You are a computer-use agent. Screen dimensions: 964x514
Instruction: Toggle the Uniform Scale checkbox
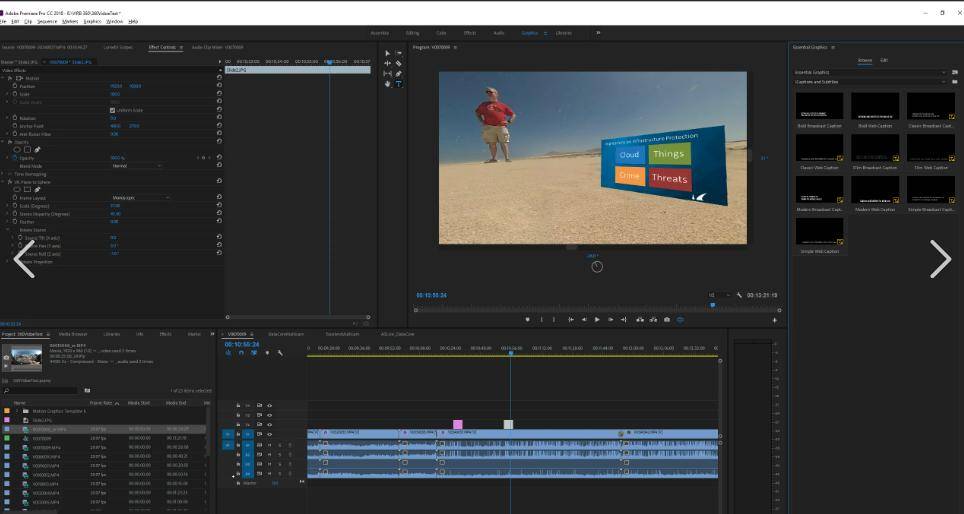(x=112, y=110)
